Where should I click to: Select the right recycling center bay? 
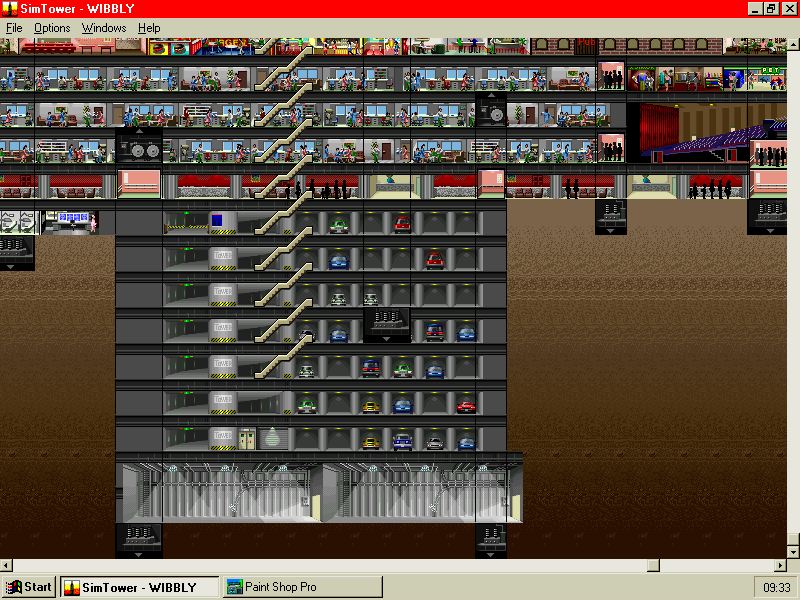click(422, 491)
